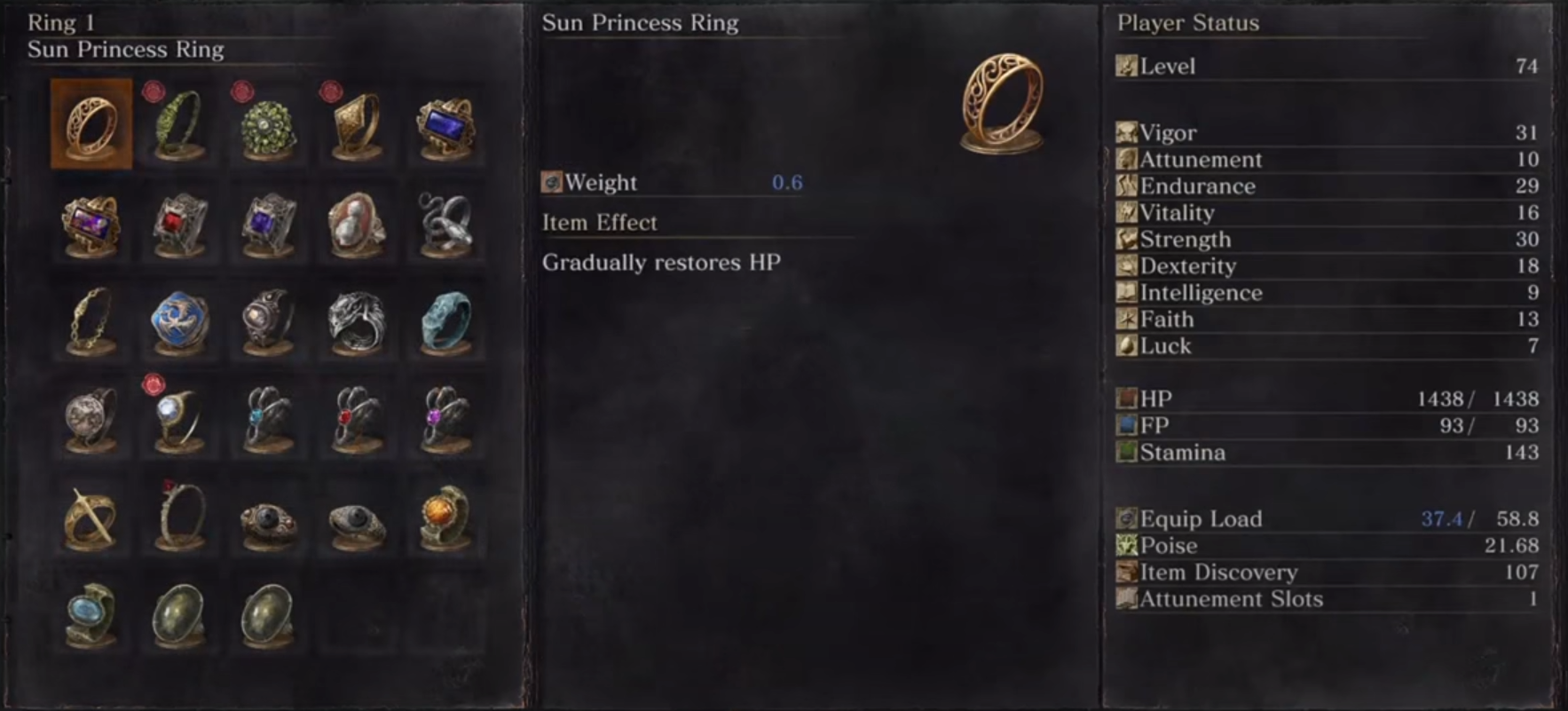Viewport: 1568px width, 711px height.
Task: Select the ring with orange orb gem
Action: 446,517
